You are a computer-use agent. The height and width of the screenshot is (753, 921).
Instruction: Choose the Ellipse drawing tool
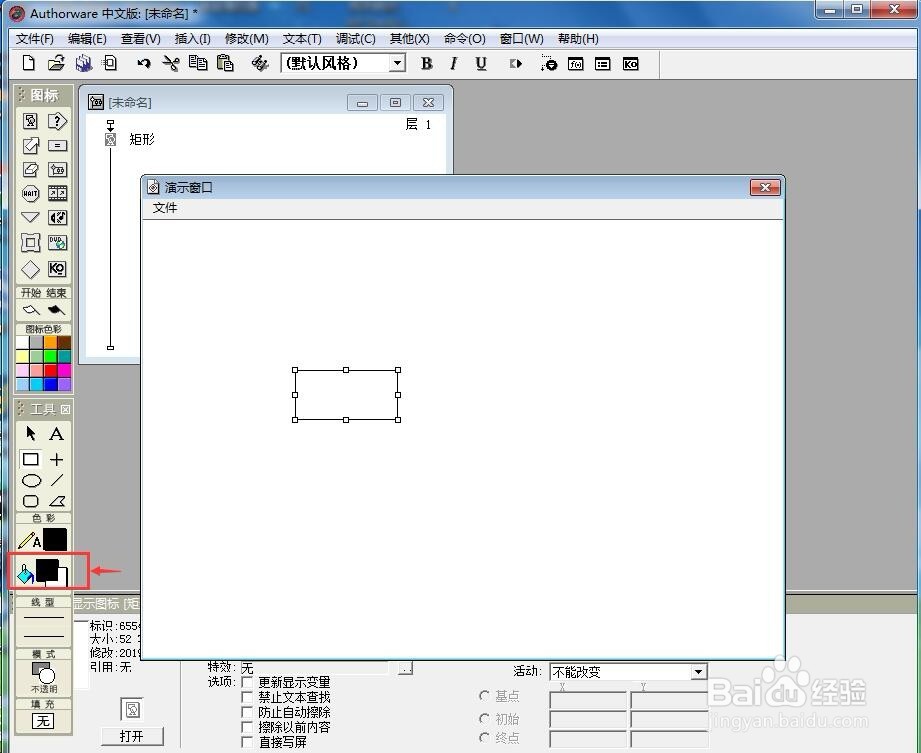(31, 481)
